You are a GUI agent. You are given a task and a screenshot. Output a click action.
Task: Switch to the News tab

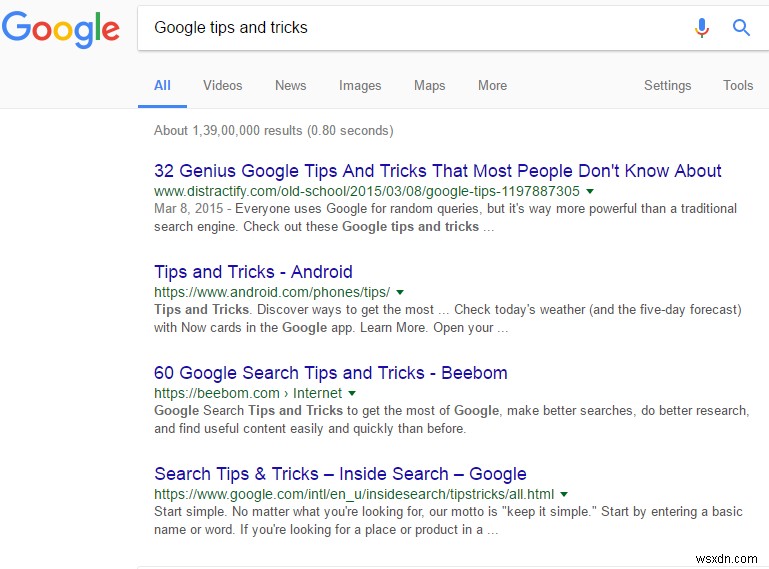pyautogui.click(x=290, y=86)
